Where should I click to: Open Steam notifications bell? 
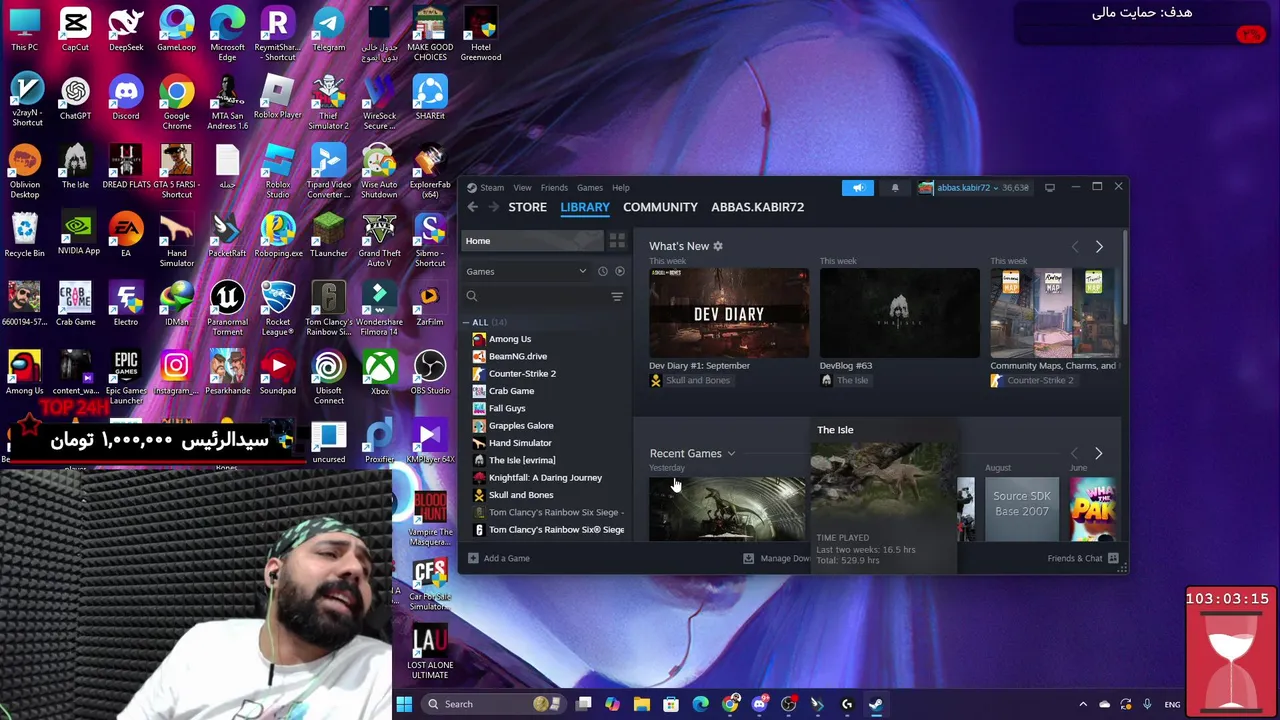(895, 187)
